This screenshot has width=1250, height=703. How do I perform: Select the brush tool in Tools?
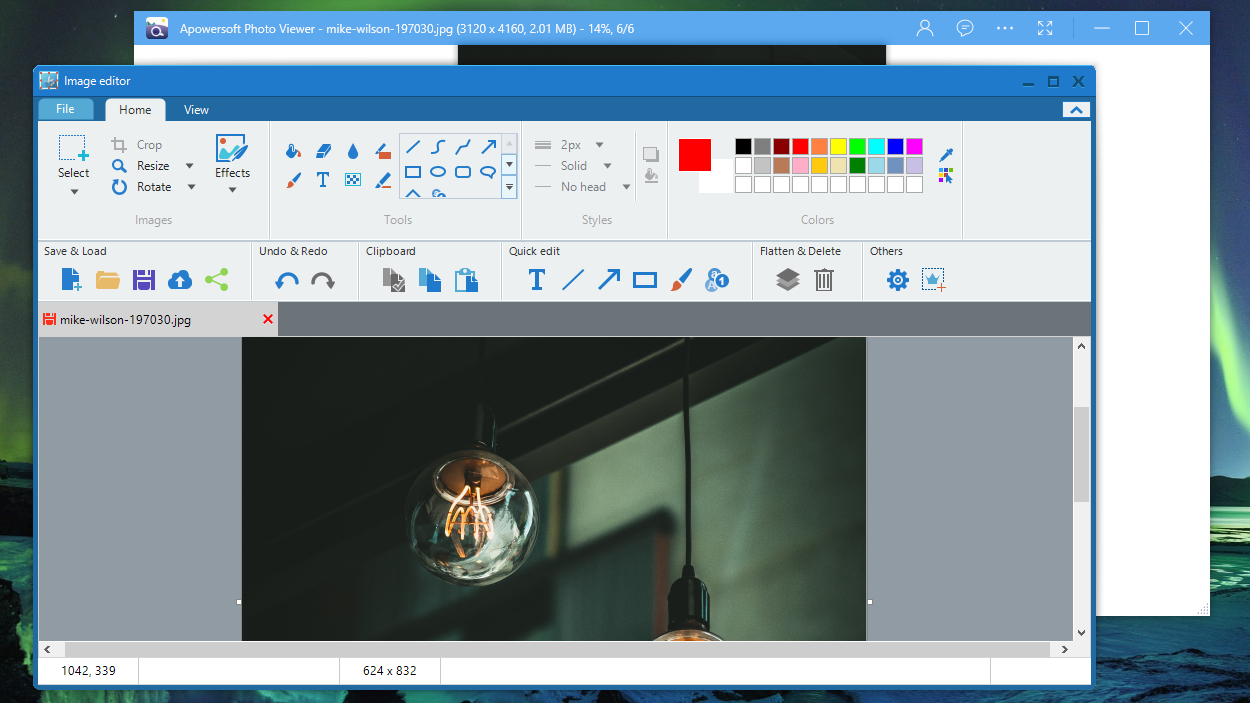[x=293, y=180]
